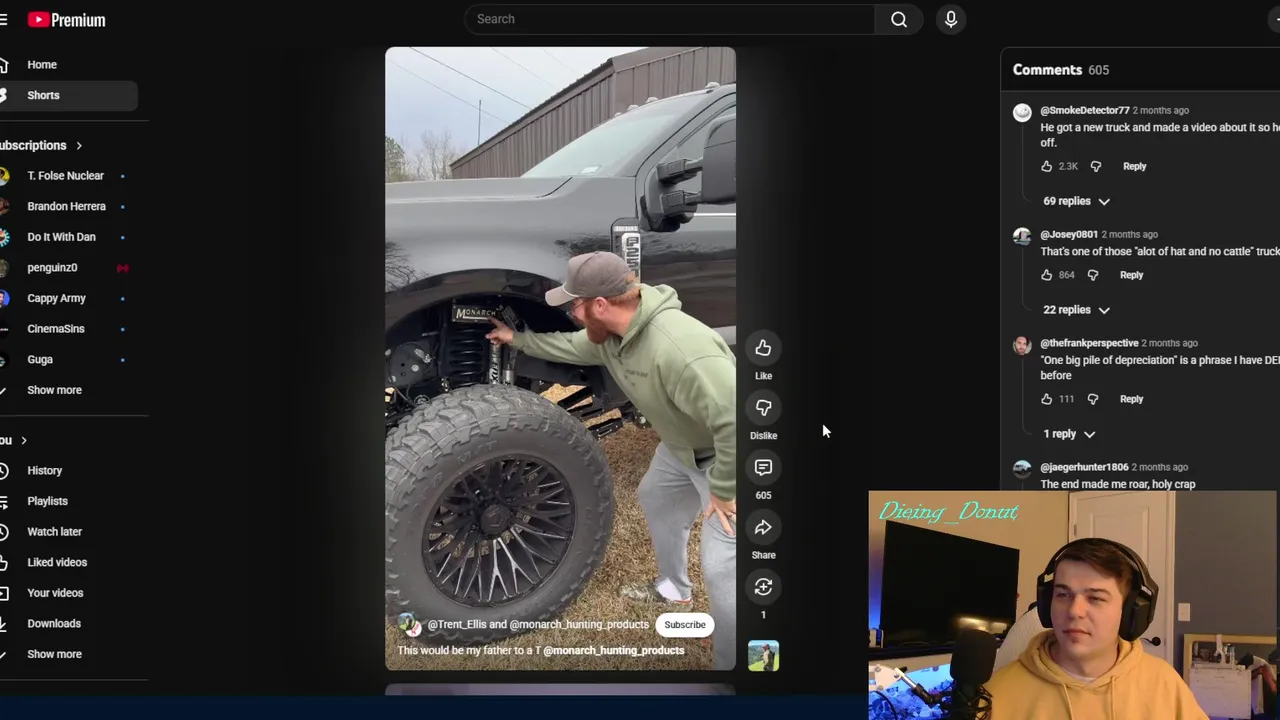The image size is (1280, 720).
Task: Open CinemaSins channel
Action: pos(56,329)
